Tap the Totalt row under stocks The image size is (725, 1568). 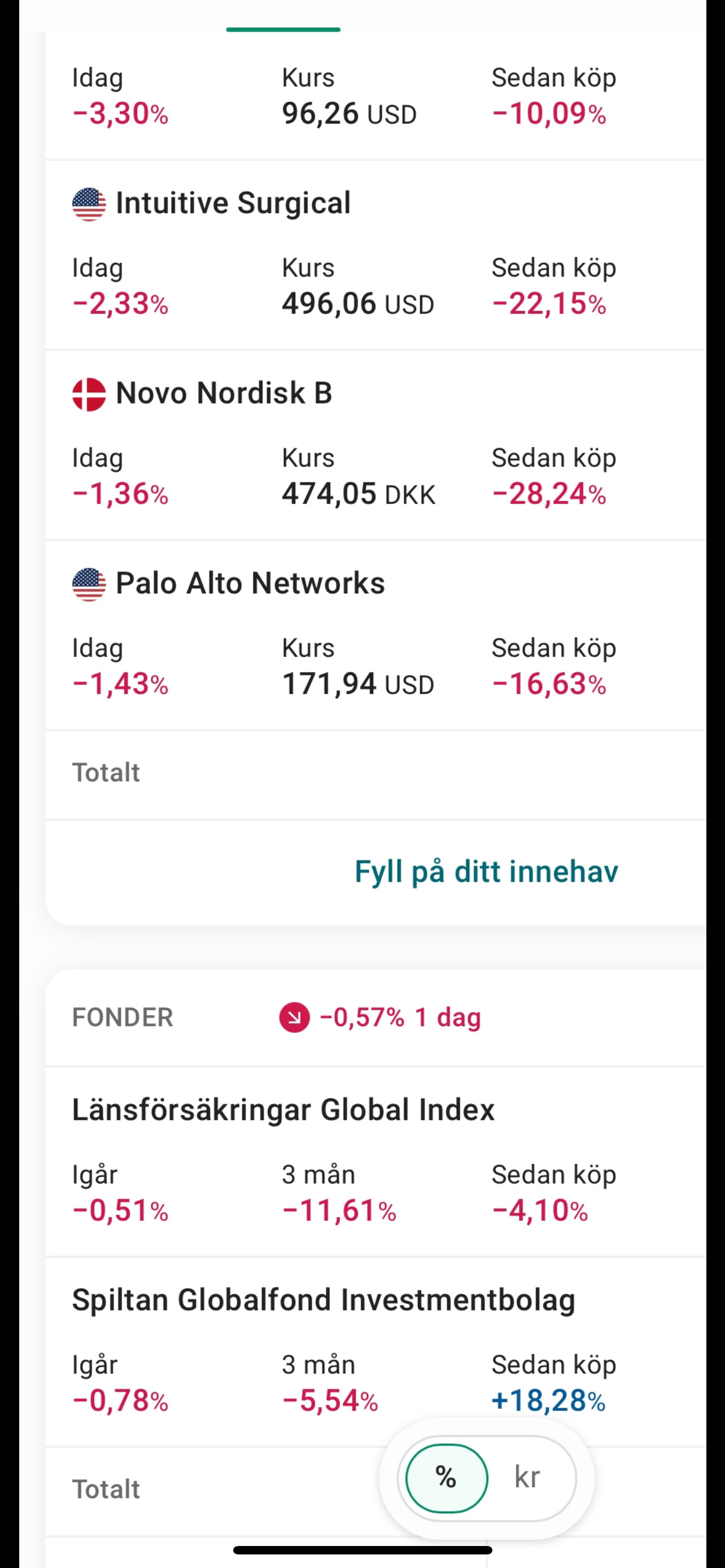[107, 773]
